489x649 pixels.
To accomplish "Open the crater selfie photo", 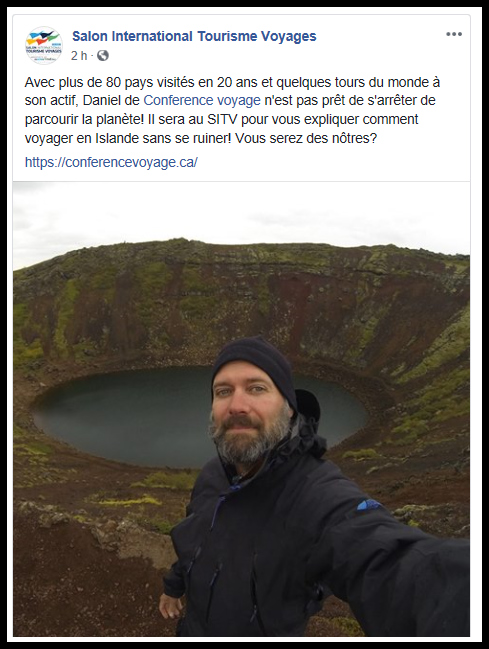I will point(241,409).
